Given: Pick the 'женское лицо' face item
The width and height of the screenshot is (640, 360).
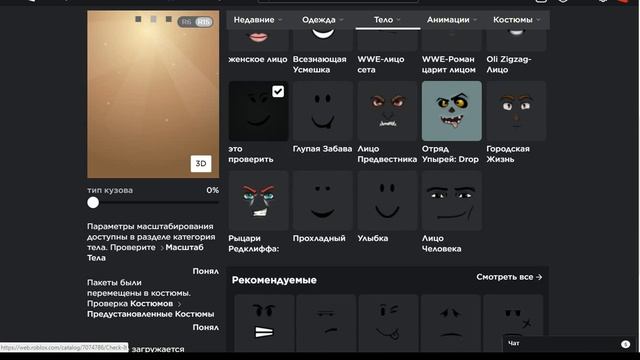Looking at the screenshot, I should [x=258, y=40].
